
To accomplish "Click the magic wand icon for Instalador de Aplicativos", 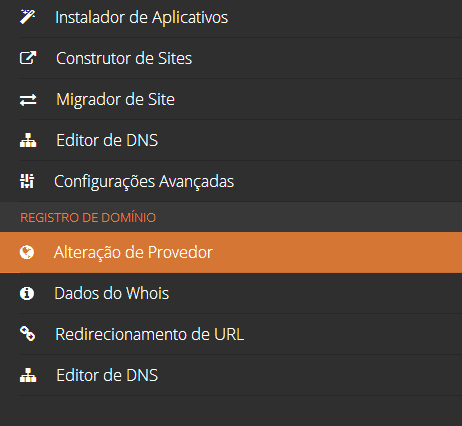I will (27, 17).
